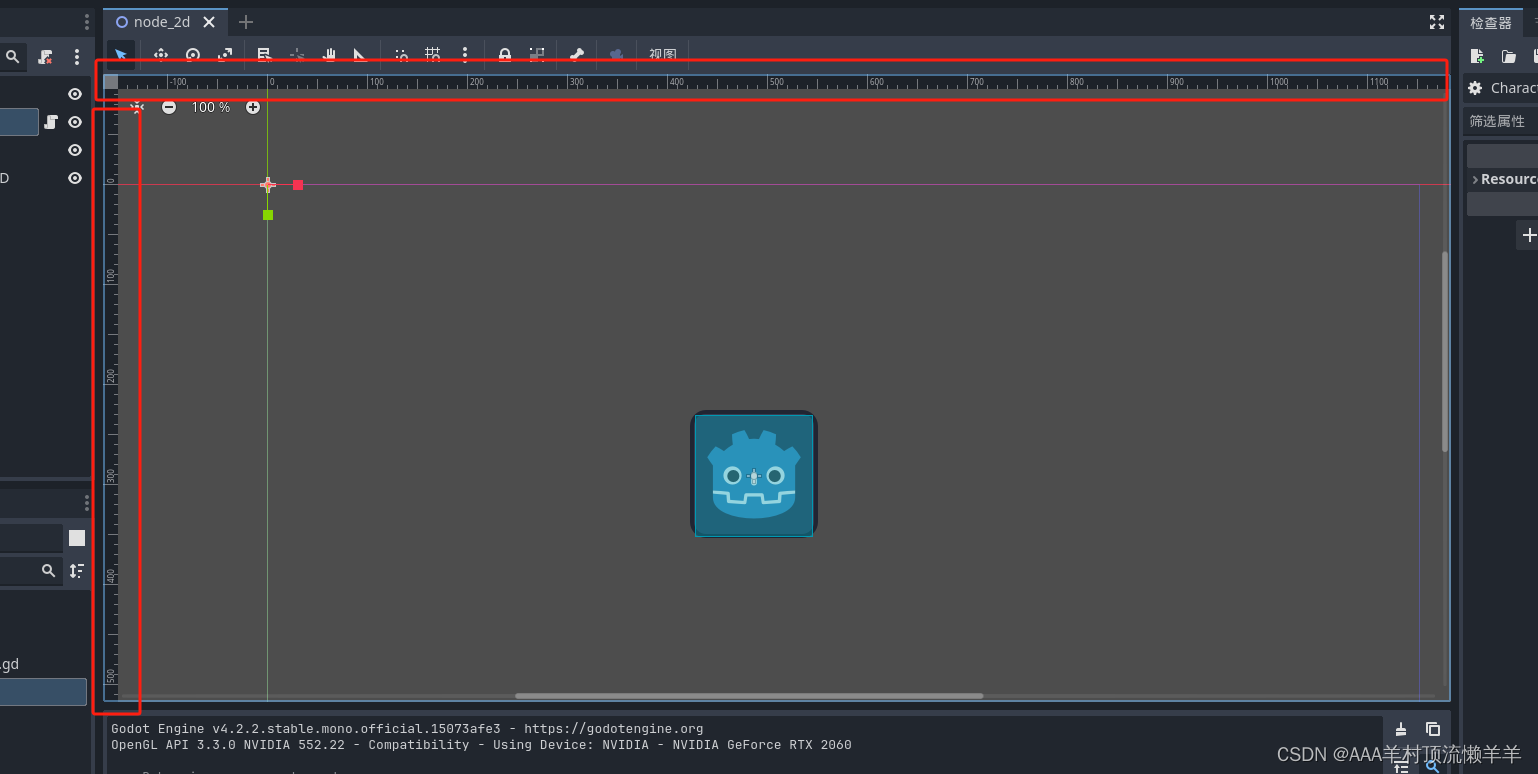
Task: Click the https://godotengine.org text in output
Action: (x=614, y=729)
